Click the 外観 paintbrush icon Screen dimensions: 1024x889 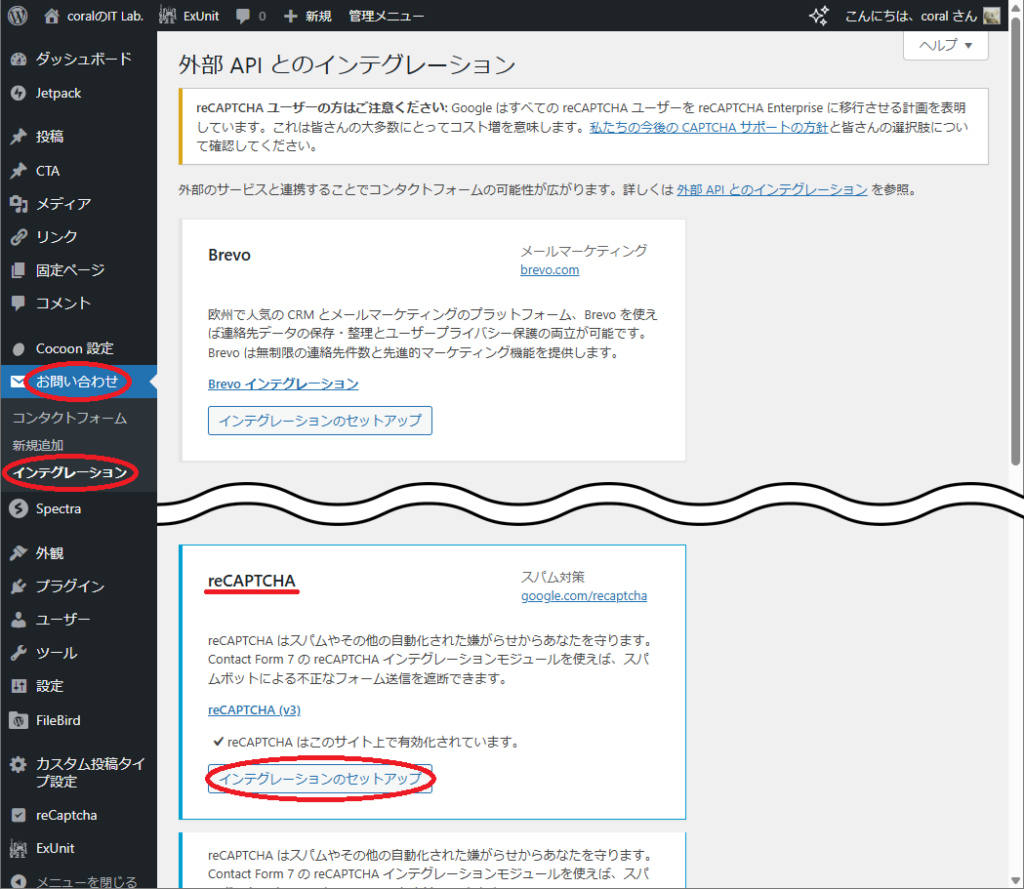click(x=18, y=553)
